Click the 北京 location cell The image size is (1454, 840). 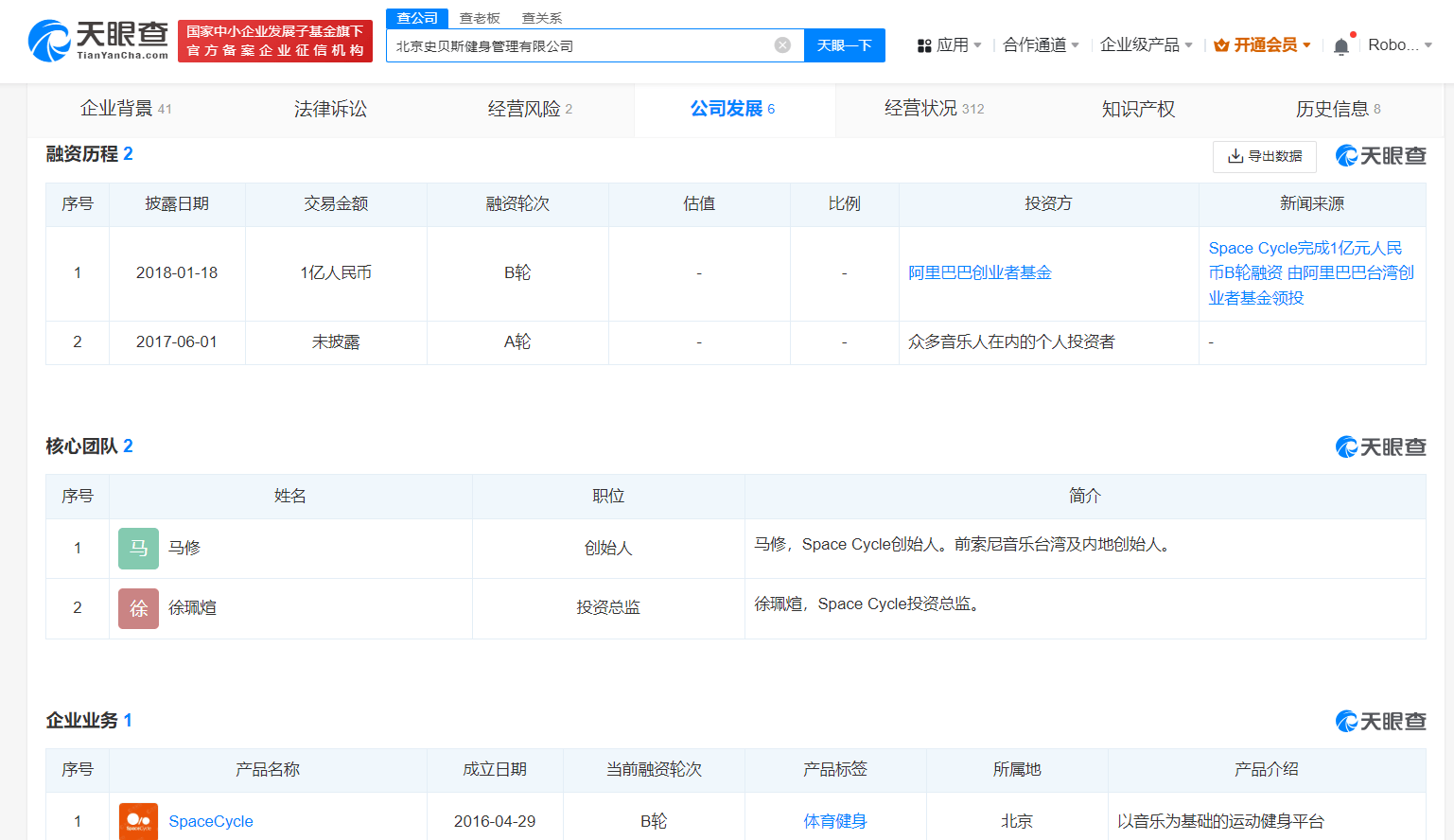(x=1017, y=821)
